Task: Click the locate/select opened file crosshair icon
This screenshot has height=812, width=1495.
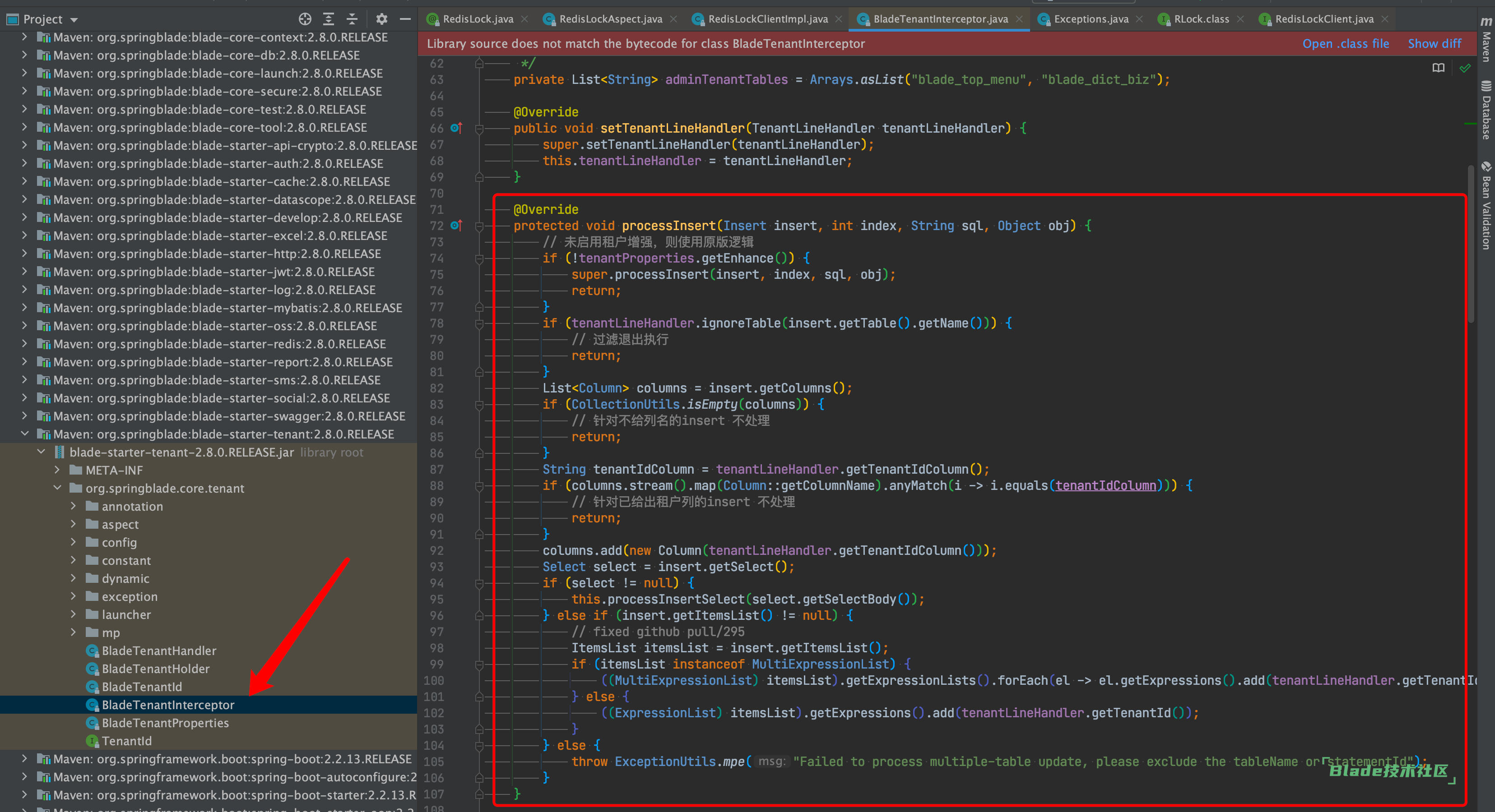Action: tap(305, 19)
